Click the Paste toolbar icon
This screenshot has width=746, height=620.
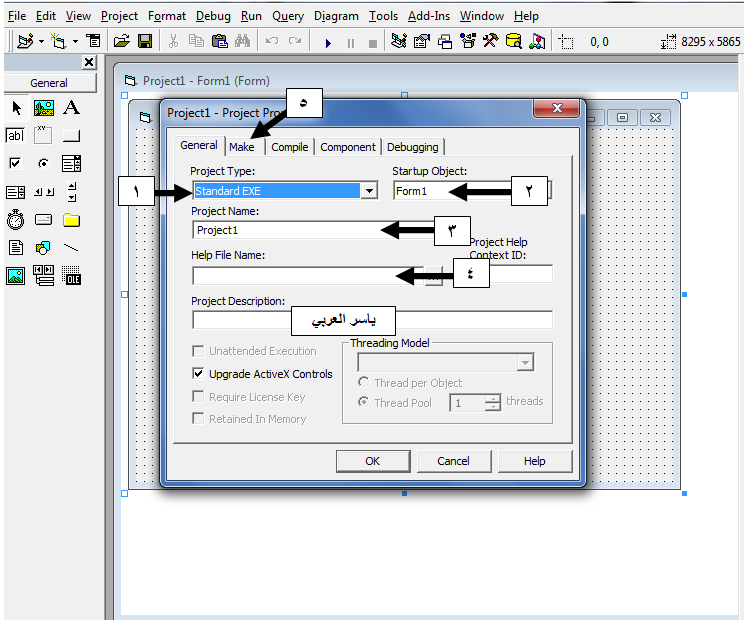click(x=219, y=41)
